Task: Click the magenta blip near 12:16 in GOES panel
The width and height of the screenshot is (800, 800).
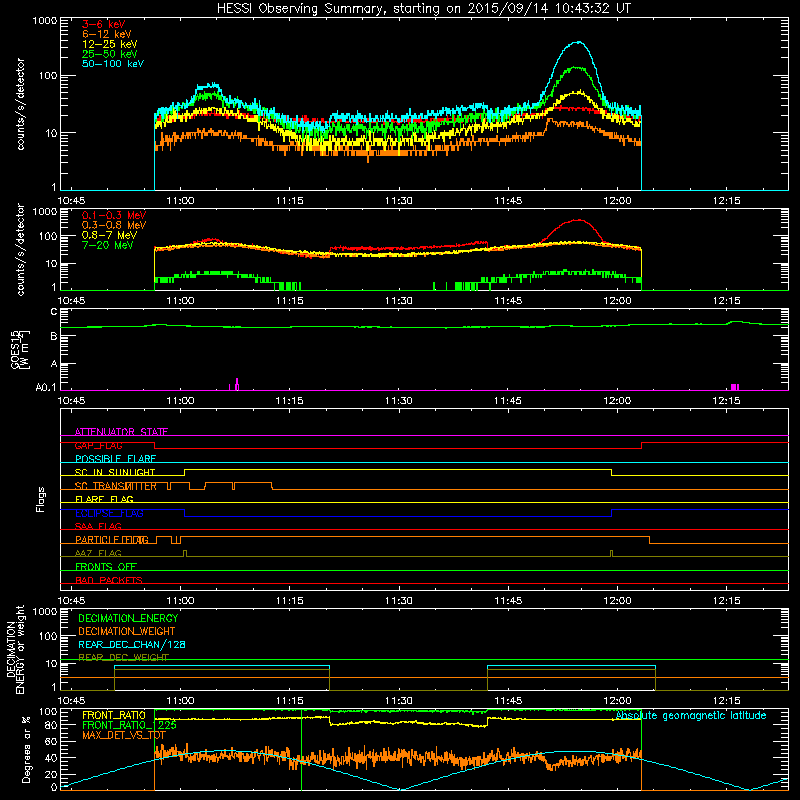Action: [x=735, y=387]
